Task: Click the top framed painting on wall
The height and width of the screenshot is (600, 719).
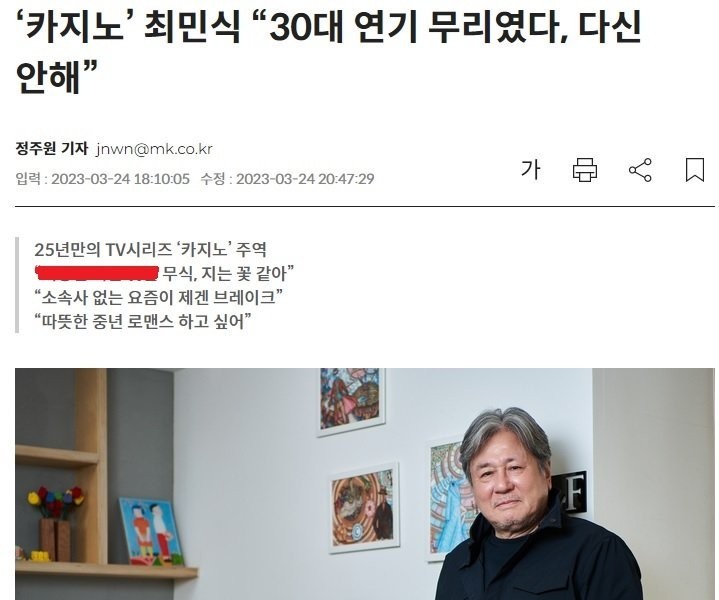Action: pos(351,400)
